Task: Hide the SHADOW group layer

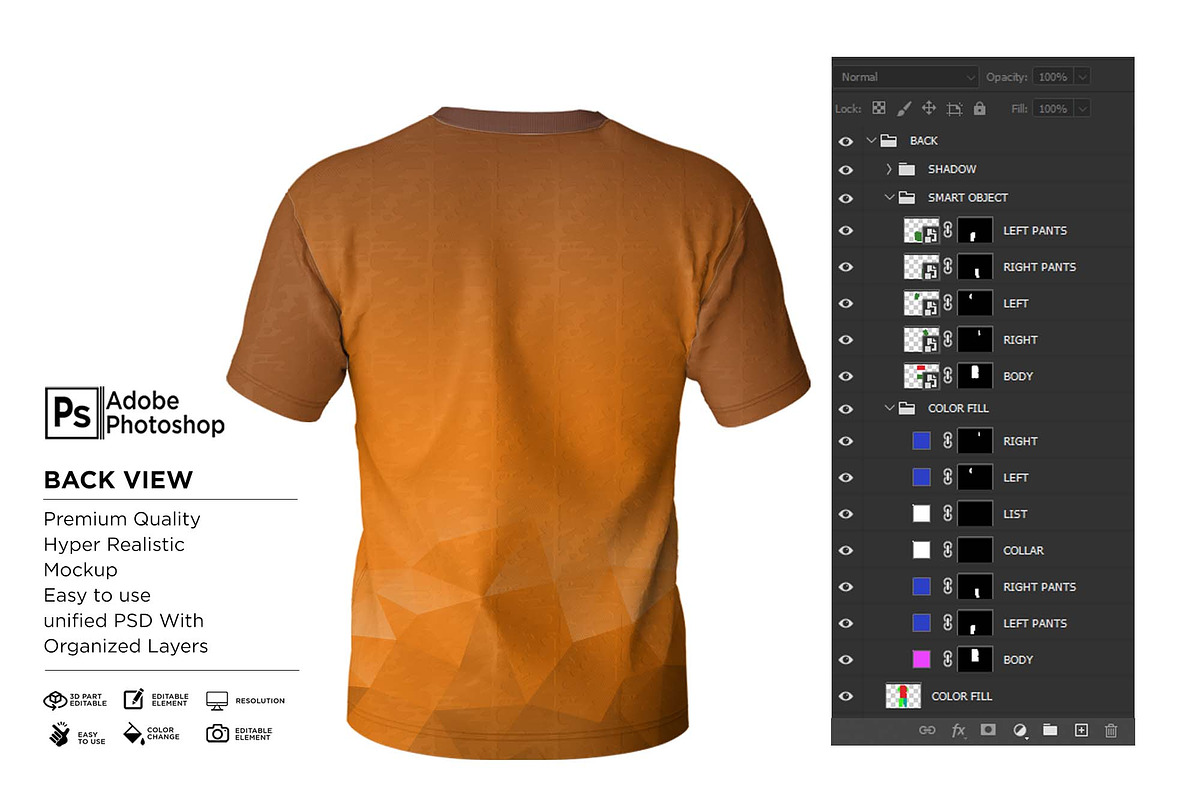Action: [x=846, y=169]
